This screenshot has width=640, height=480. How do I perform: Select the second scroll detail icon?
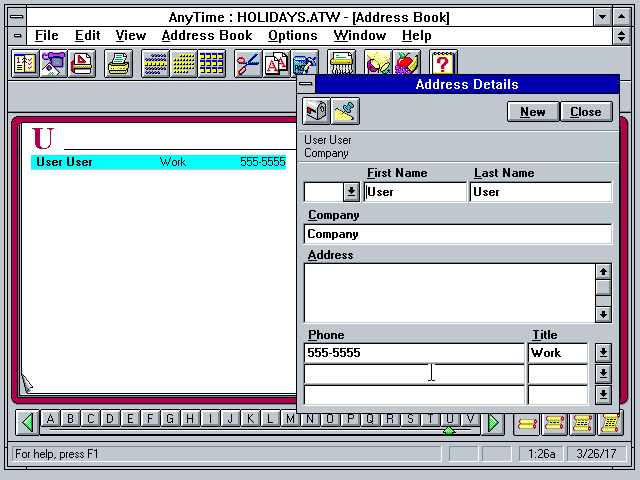tap(555, 424)
